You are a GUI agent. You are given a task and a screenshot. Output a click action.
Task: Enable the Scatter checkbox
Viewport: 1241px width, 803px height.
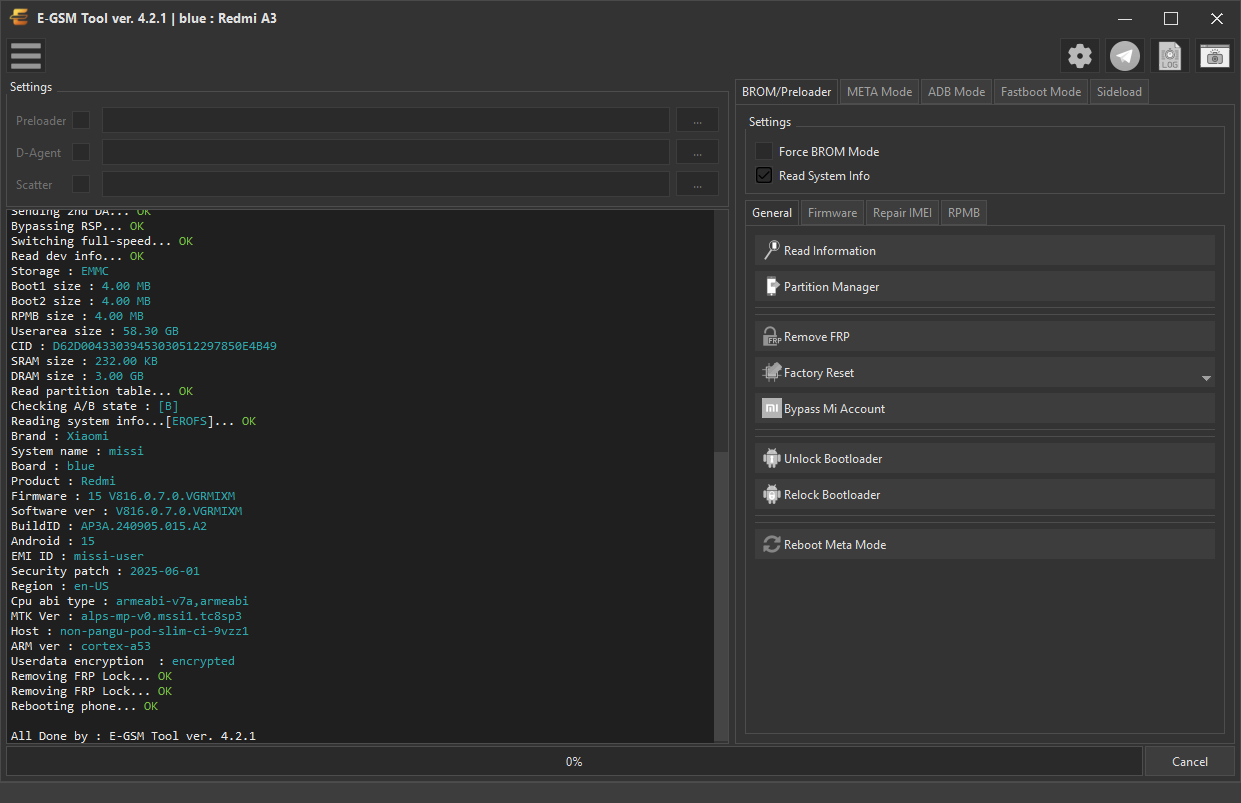tap(81, 184)
